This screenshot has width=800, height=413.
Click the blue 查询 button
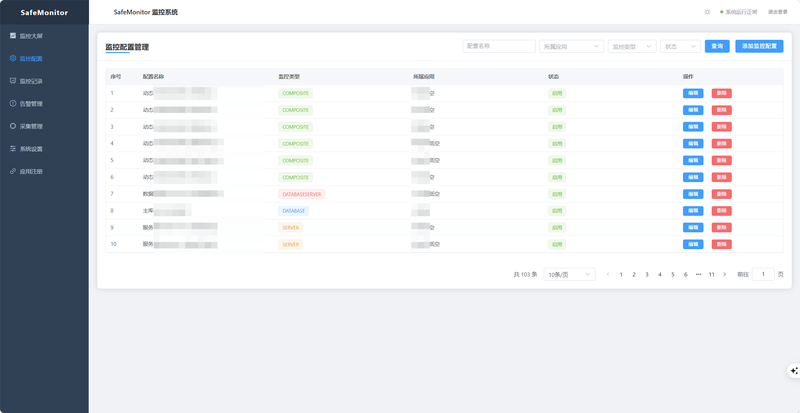pos(717,46)
